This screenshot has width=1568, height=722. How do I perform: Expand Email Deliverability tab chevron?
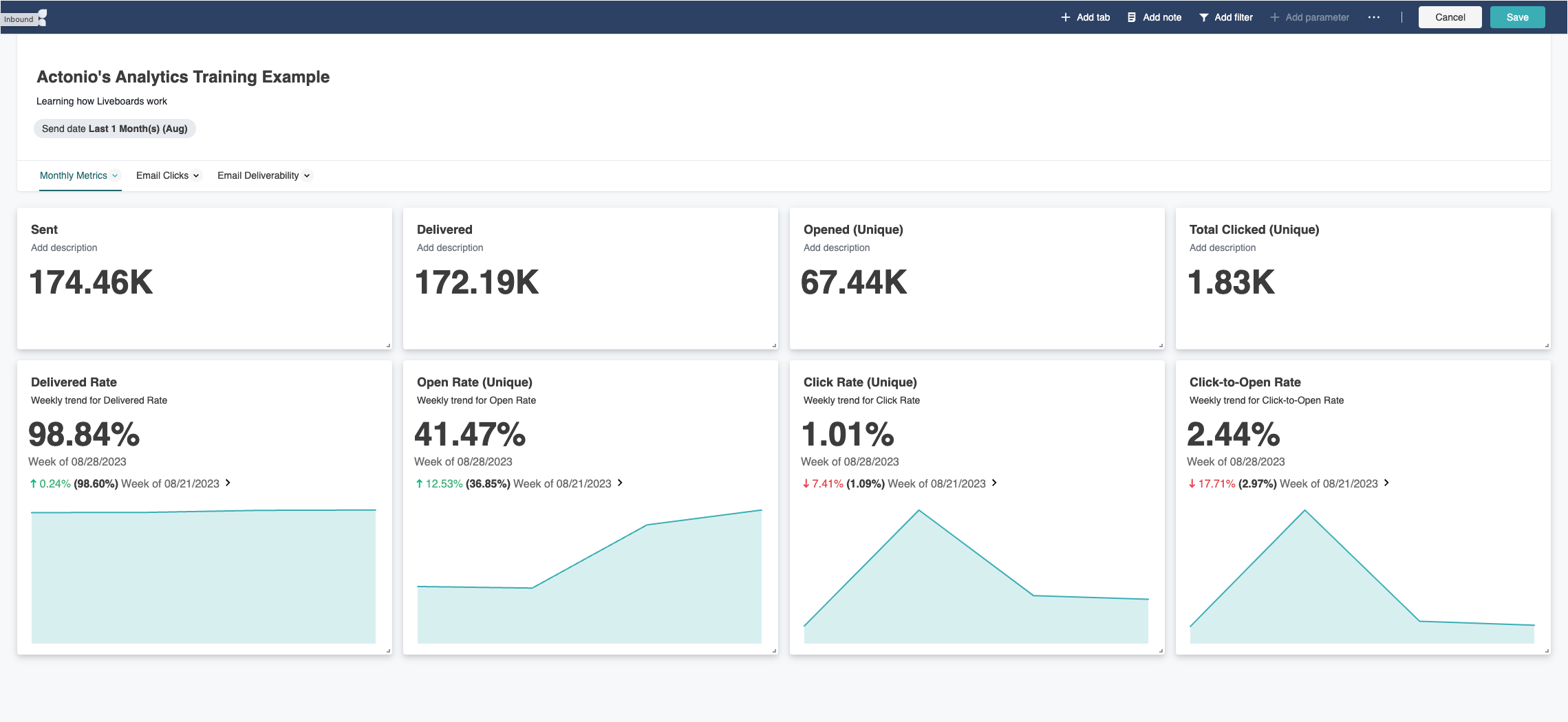coord(307,175)
